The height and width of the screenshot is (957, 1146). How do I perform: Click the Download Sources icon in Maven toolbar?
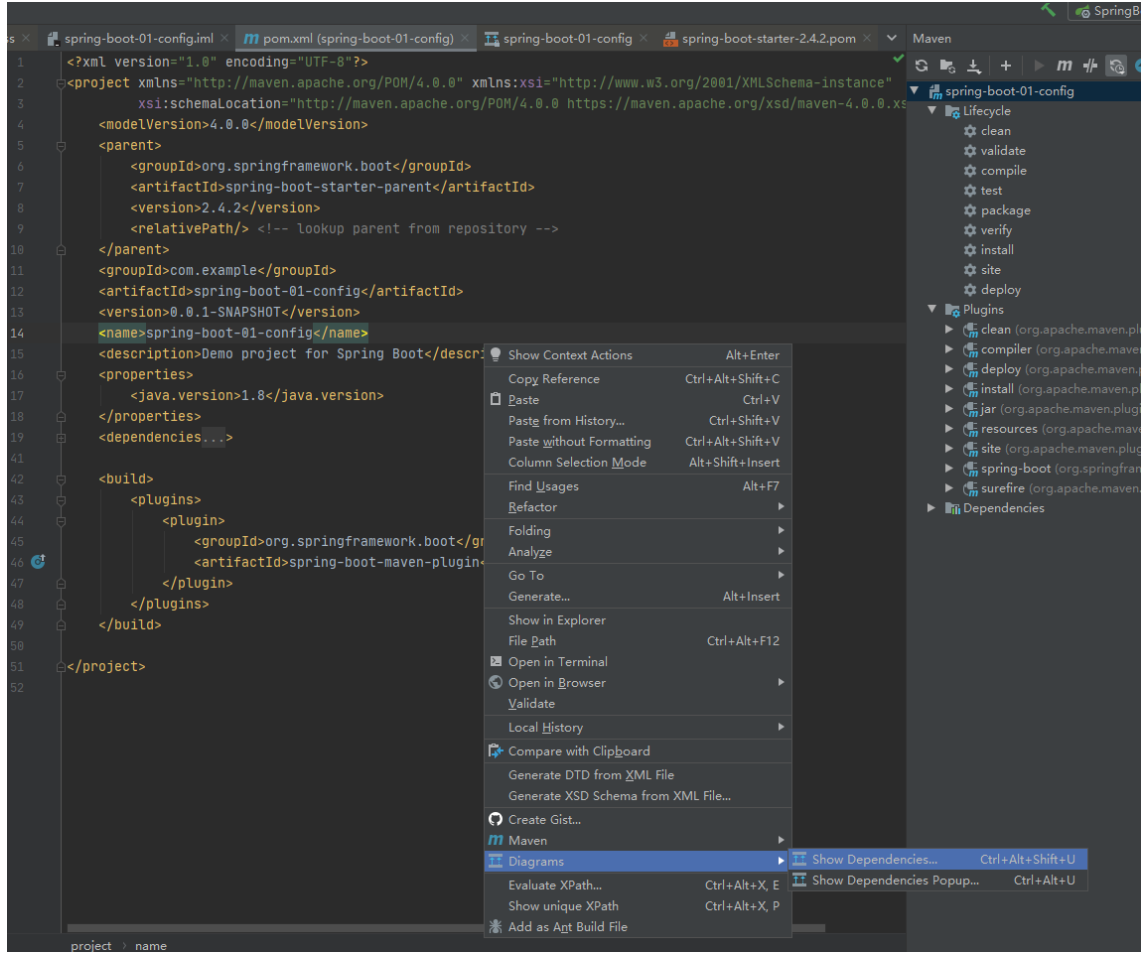[974, 66]
